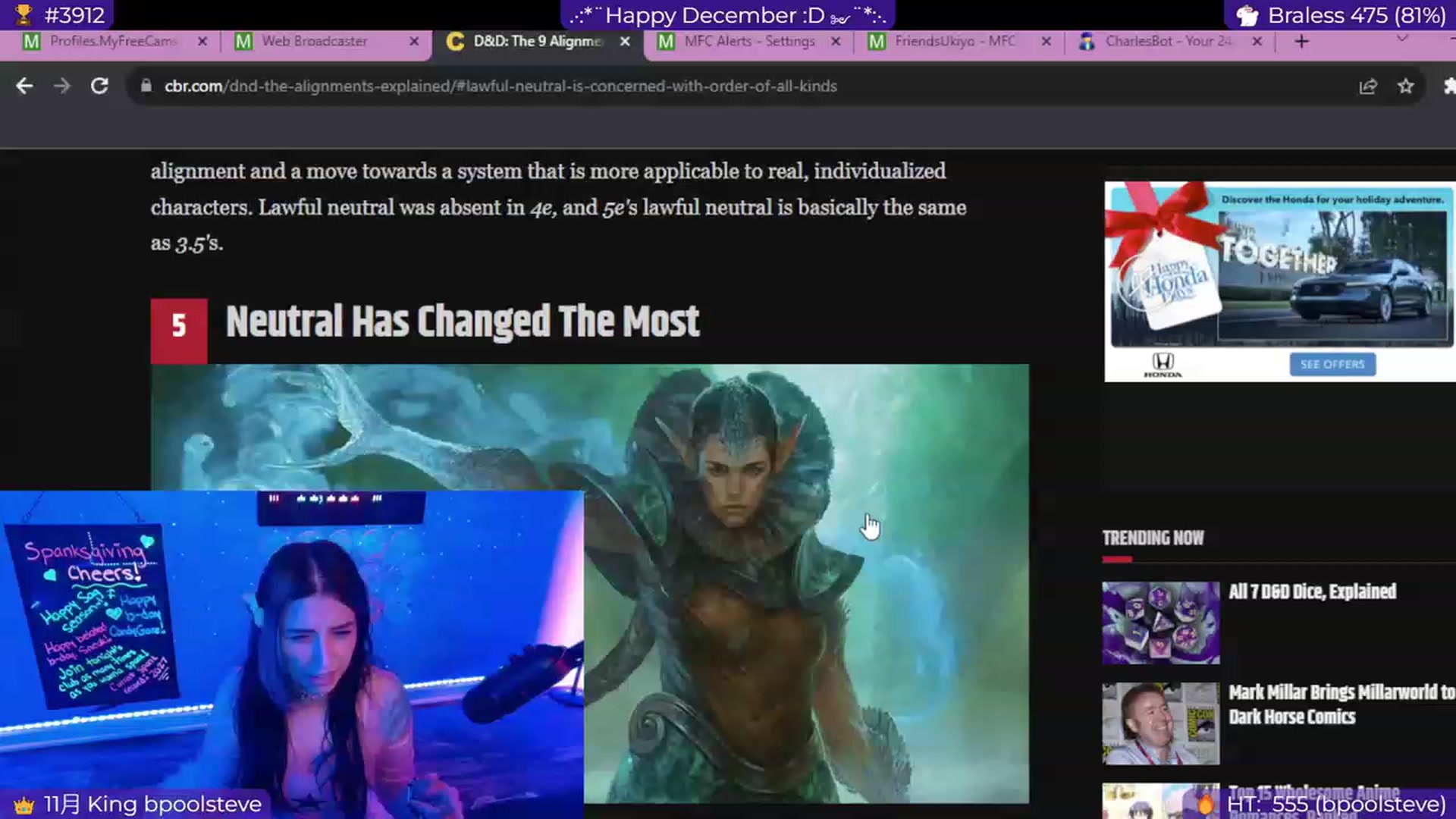1456x819 pixels.
Task: Click the Happy December banner text
Action: click(728, 15)
